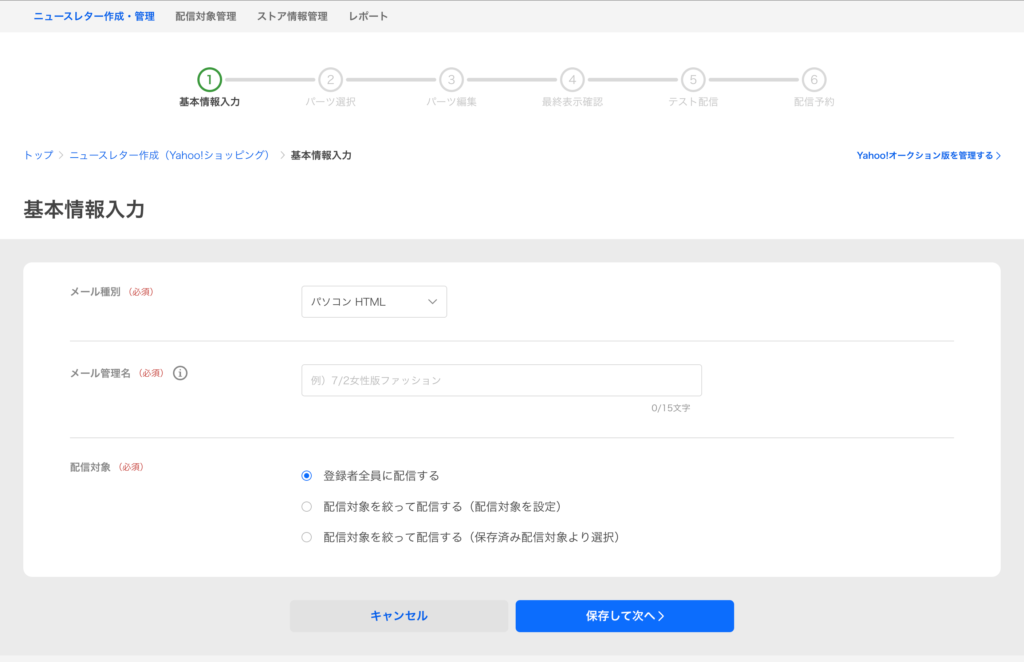Open the パソコン HTML mail type dropdown

coord(374,302)
